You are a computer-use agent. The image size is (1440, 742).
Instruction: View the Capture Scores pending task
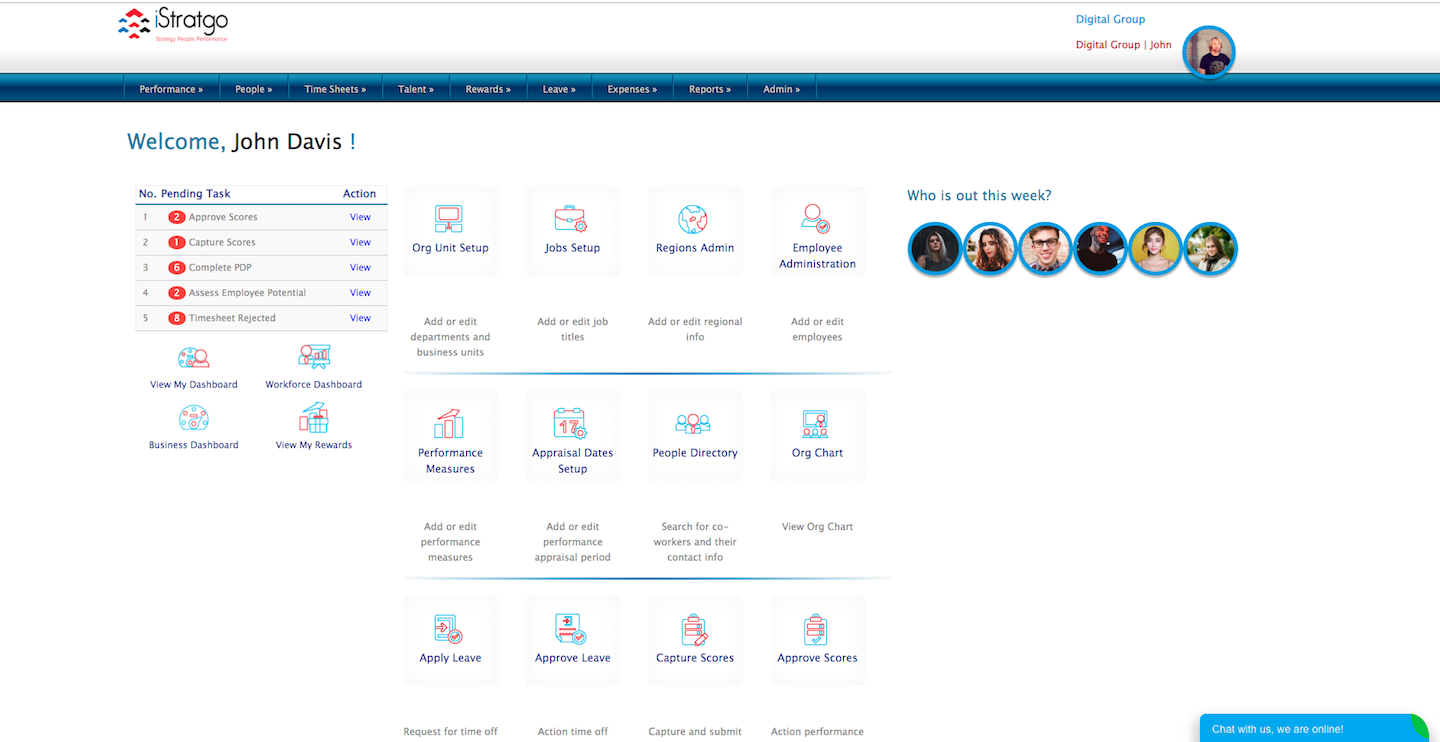tap(360, 242)
